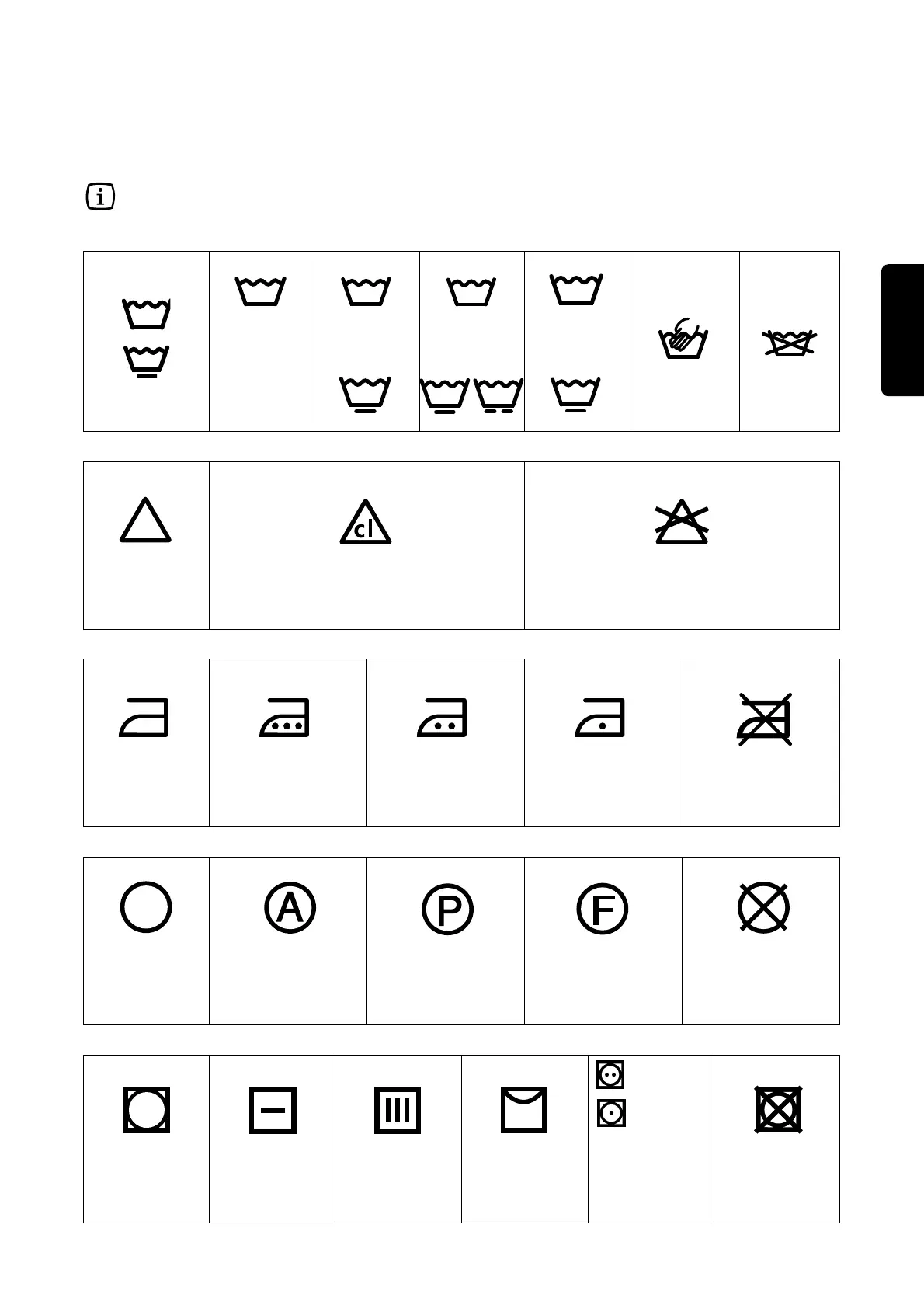Click the chlorine bleach triangle symbol
924x1308 pixels.
366,522
